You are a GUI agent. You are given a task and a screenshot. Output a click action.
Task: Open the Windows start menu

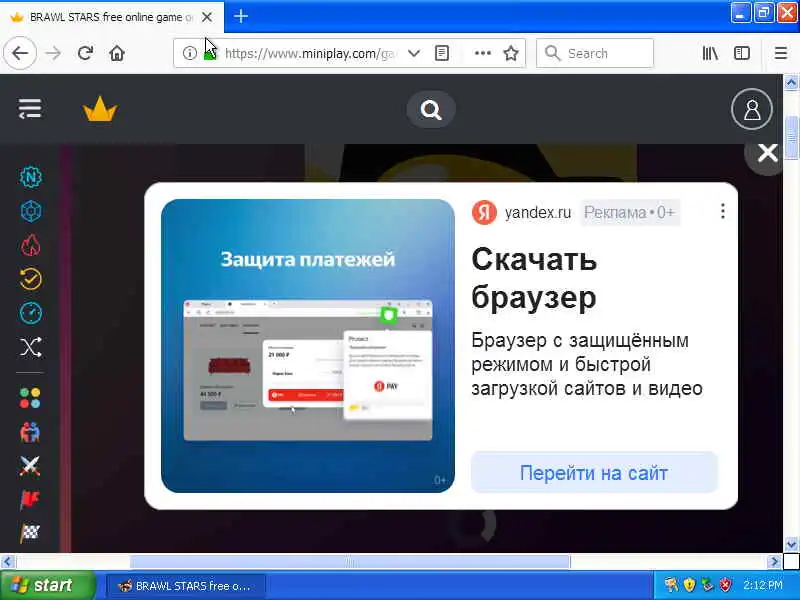tap(47, 585)
